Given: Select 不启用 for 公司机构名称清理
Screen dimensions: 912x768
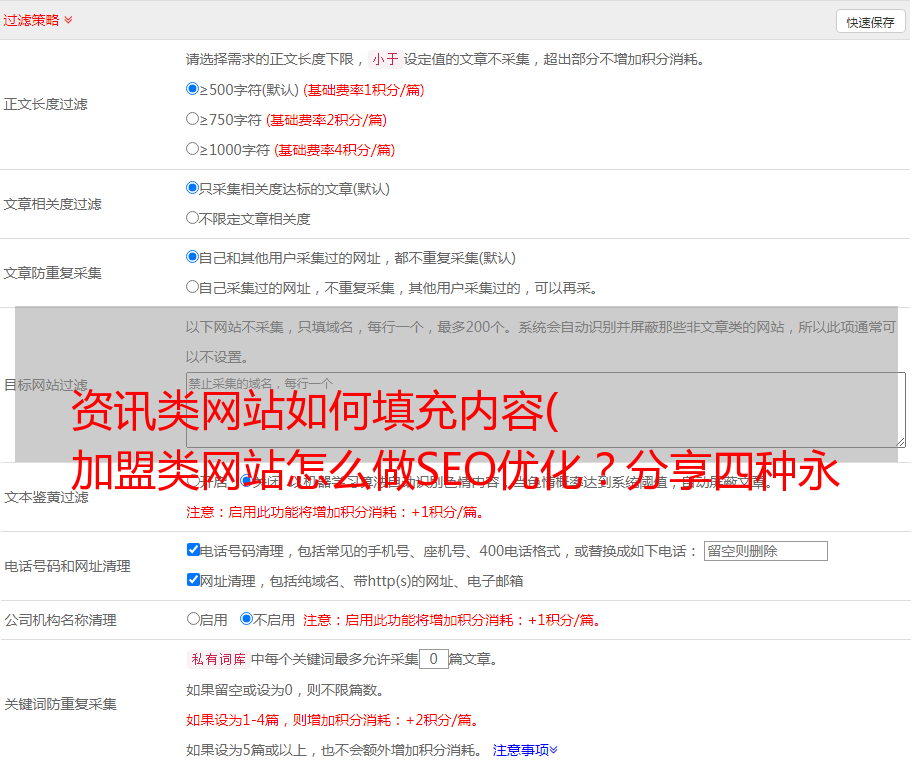Looking at the screenshot, I should point(246,618).
